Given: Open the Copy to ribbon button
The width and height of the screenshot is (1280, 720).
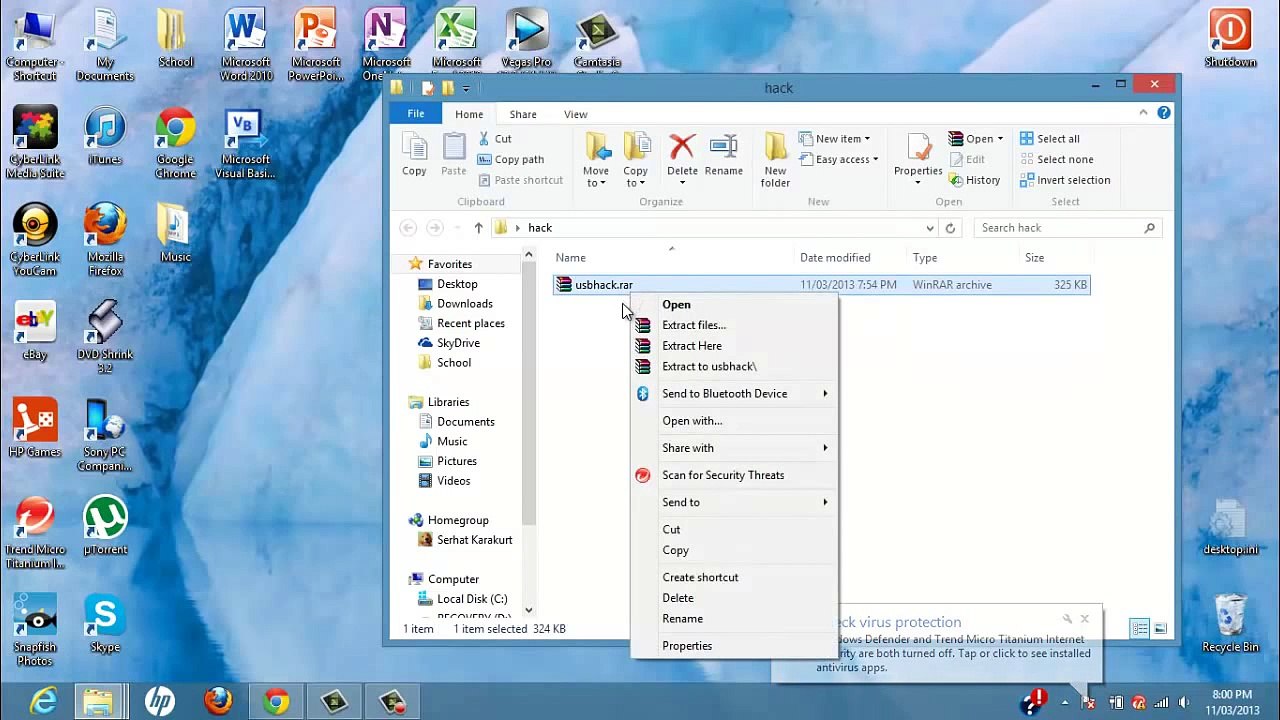Looking at the screenshot, I should (636, 160).
